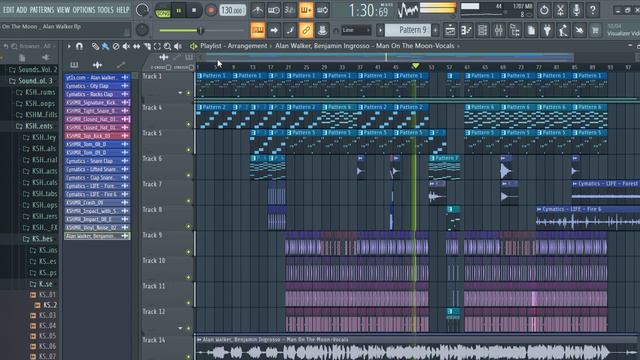This screenshot has height=360, width=640.
Task: Open the Line snap selector dropdown
Action: pyautogui.click(x=356, y=30)
